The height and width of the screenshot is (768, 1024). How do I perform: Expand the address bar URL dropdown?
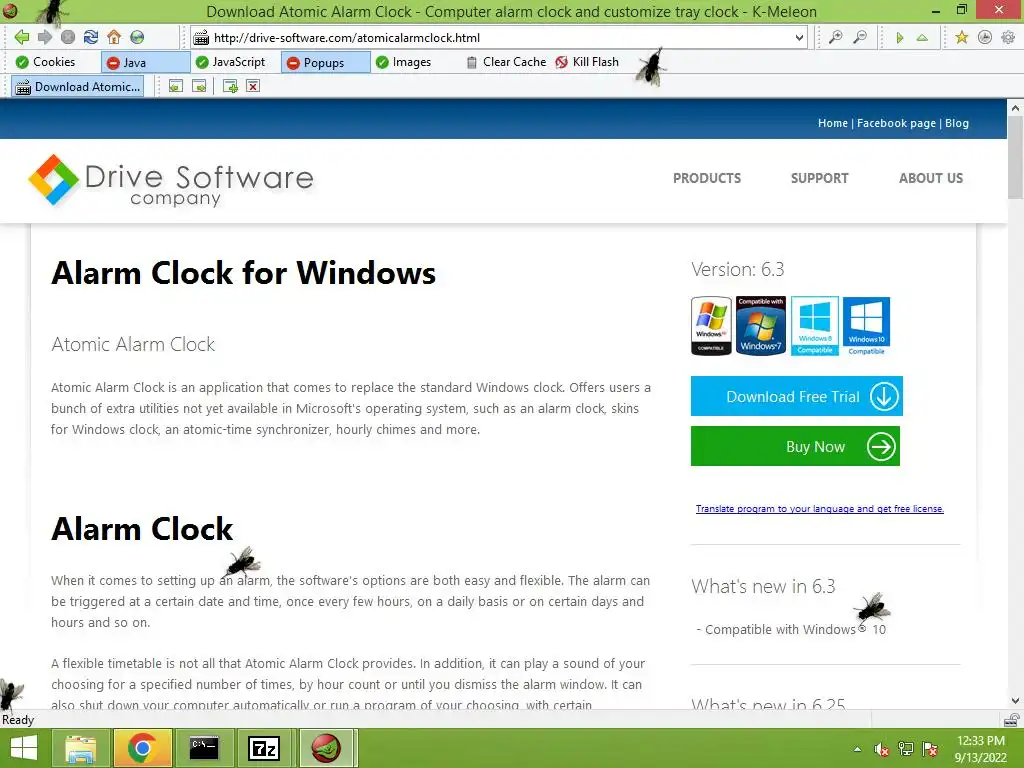coord(799,38)
